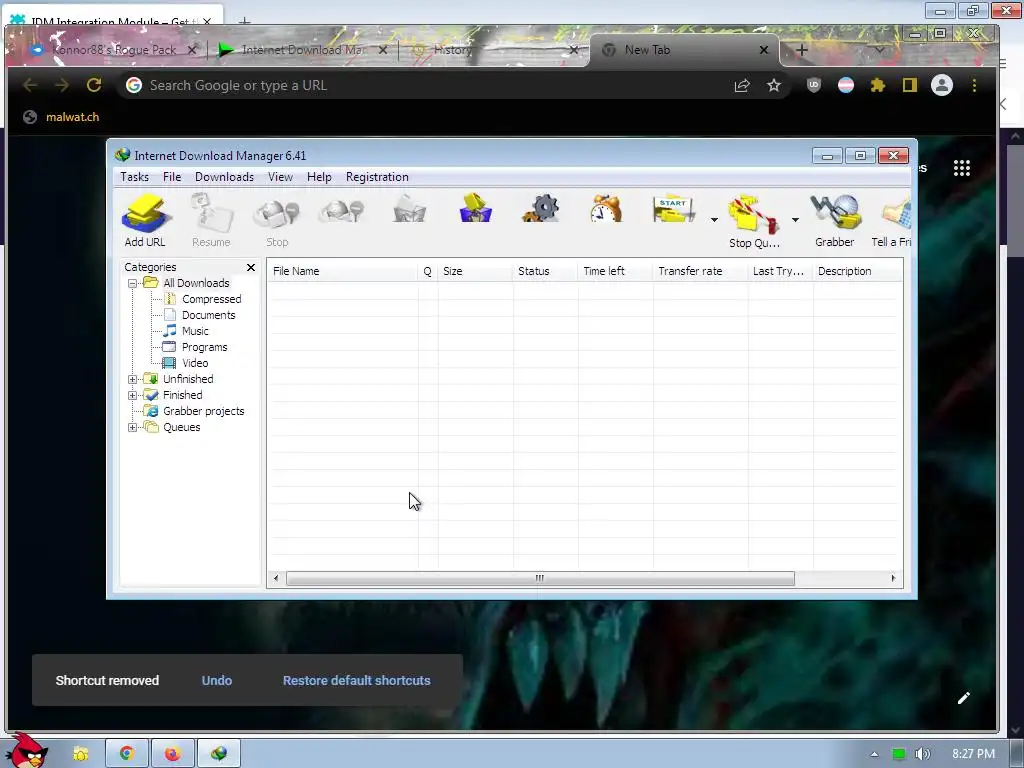Image resolution: width=1024 pixels, height=768 pixels.
Task: Open the Tasks menu
Action: click(135, 177)
